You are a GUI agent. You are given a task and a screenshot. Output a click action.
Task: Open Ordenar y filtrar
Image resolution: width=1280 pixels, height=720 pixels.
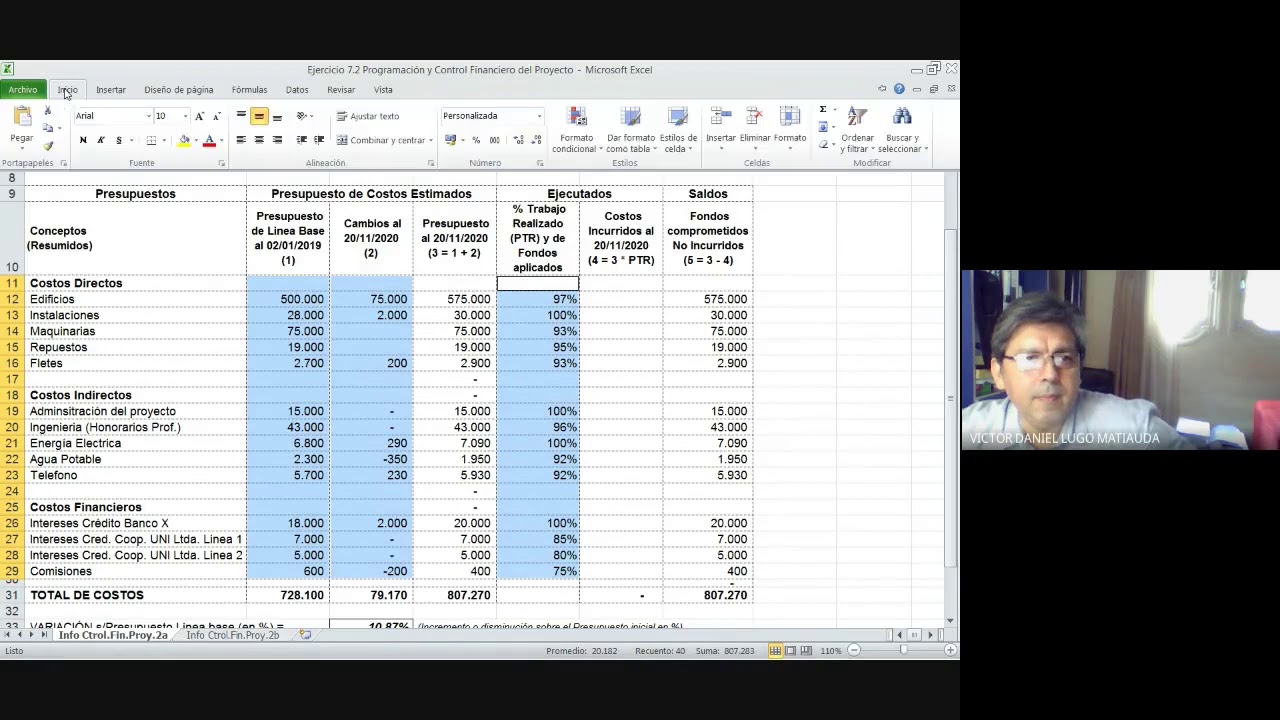[x=857, y=130]
